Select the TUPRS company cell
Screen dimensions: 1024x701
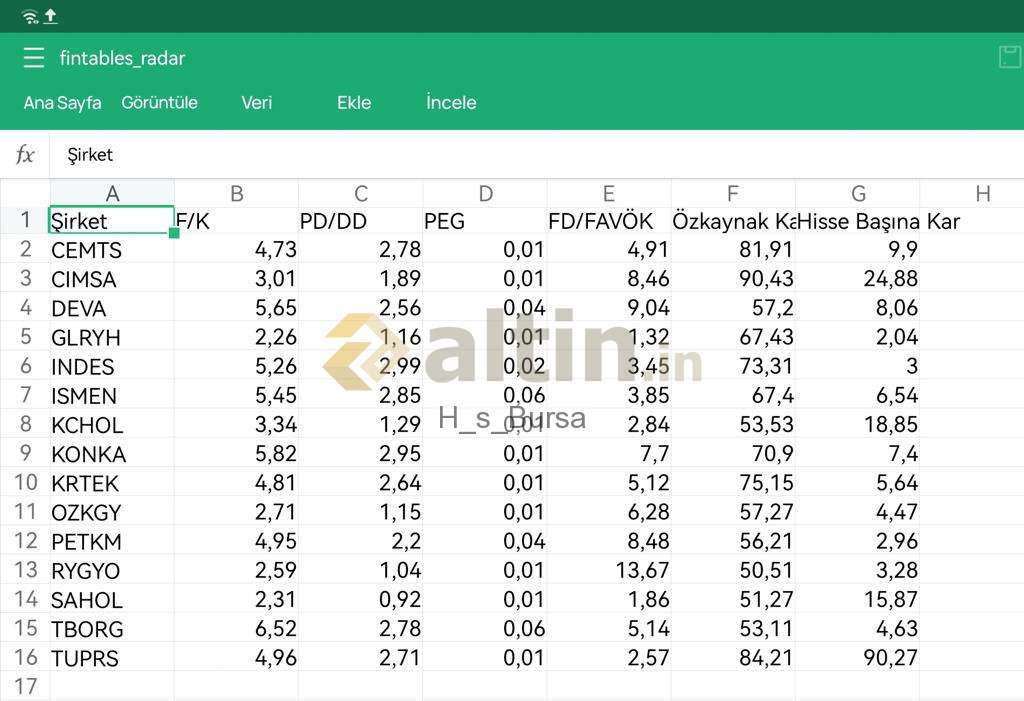coord(112,657)
